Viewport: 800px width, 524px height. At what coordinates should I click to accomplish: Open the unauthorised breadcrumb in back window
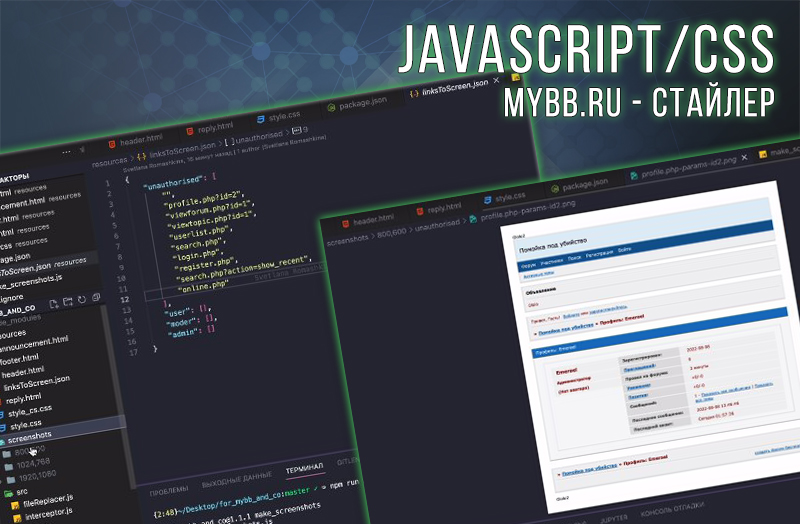tap(259, 137)
